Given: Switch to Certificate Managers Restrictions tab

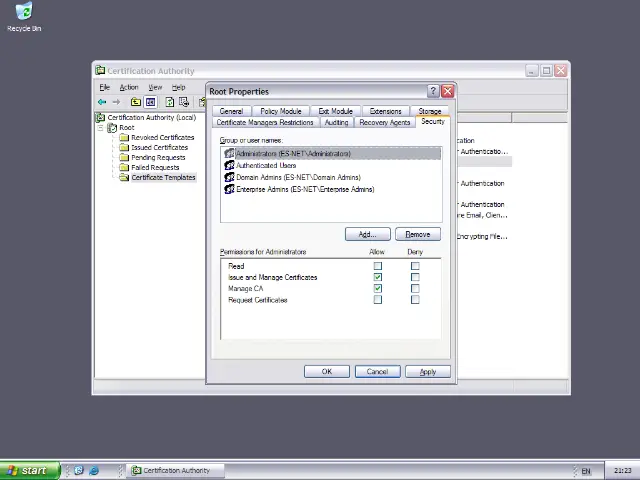Looking at the screenshot, I should (x=265, y=122).
